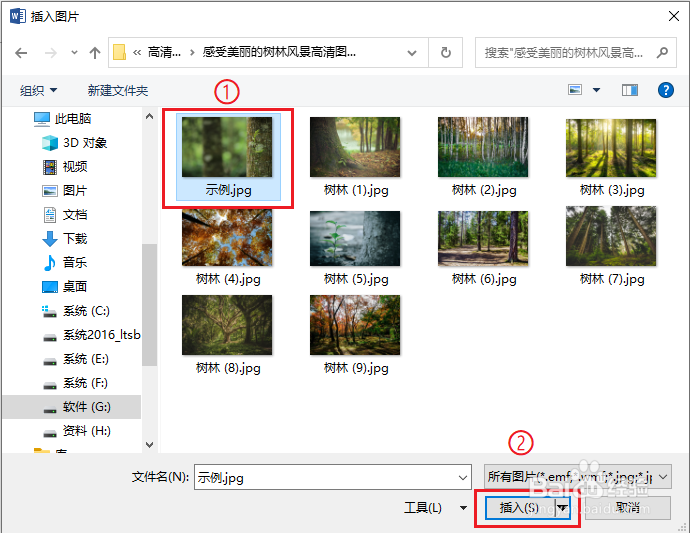Click the navigation pane scrollbar thumb

coord(150,305)
